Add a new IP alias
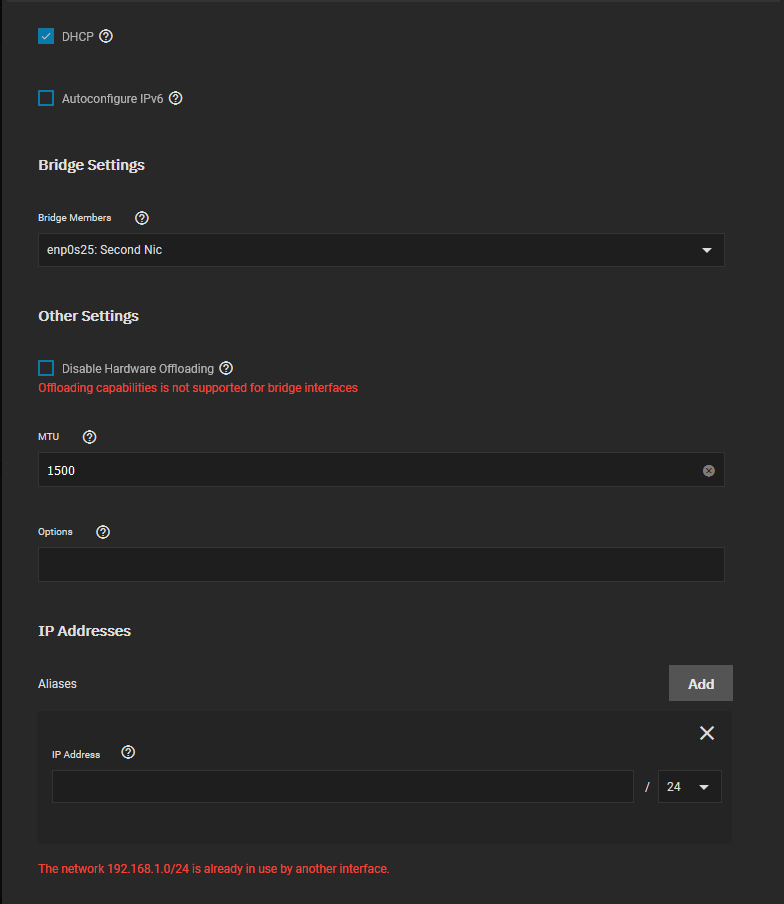784x904 pixels. [x=701, y=683]
